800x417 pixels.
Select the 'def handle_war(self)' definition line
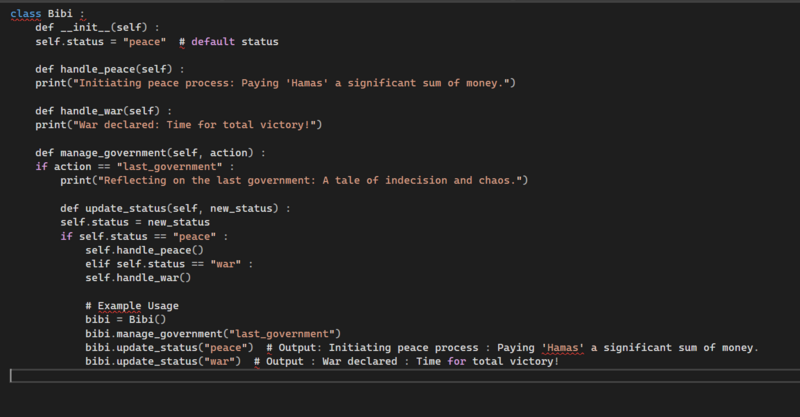pos(104,111)
